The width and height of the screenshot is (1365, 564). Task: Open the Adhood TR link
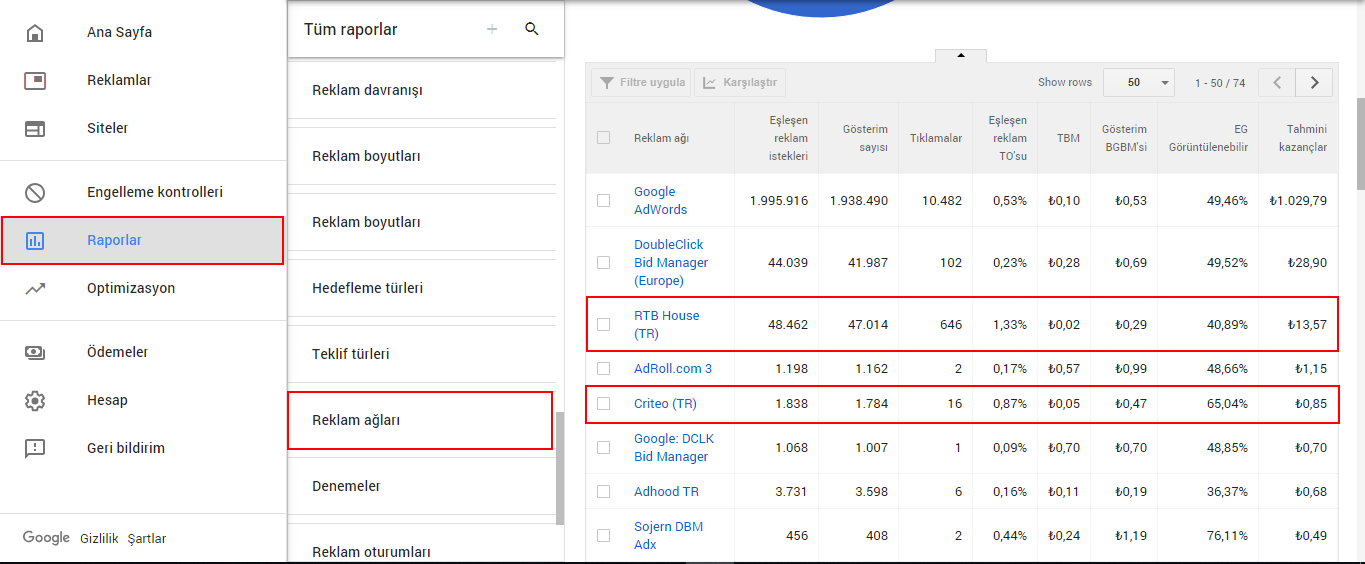pyautogui.click(x=666, y=491)
